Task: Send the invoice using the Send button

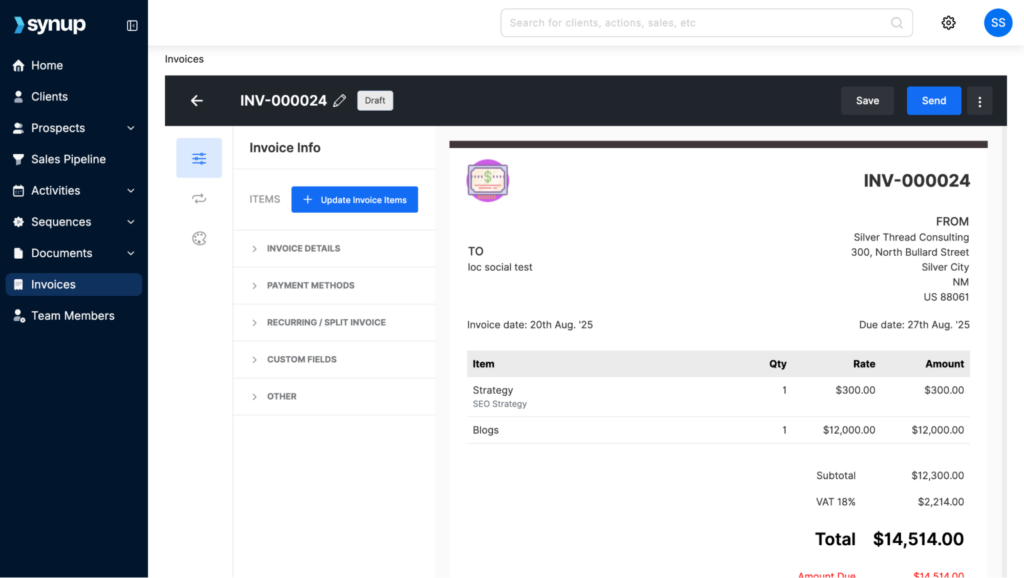Action: (x=933, y=100)
